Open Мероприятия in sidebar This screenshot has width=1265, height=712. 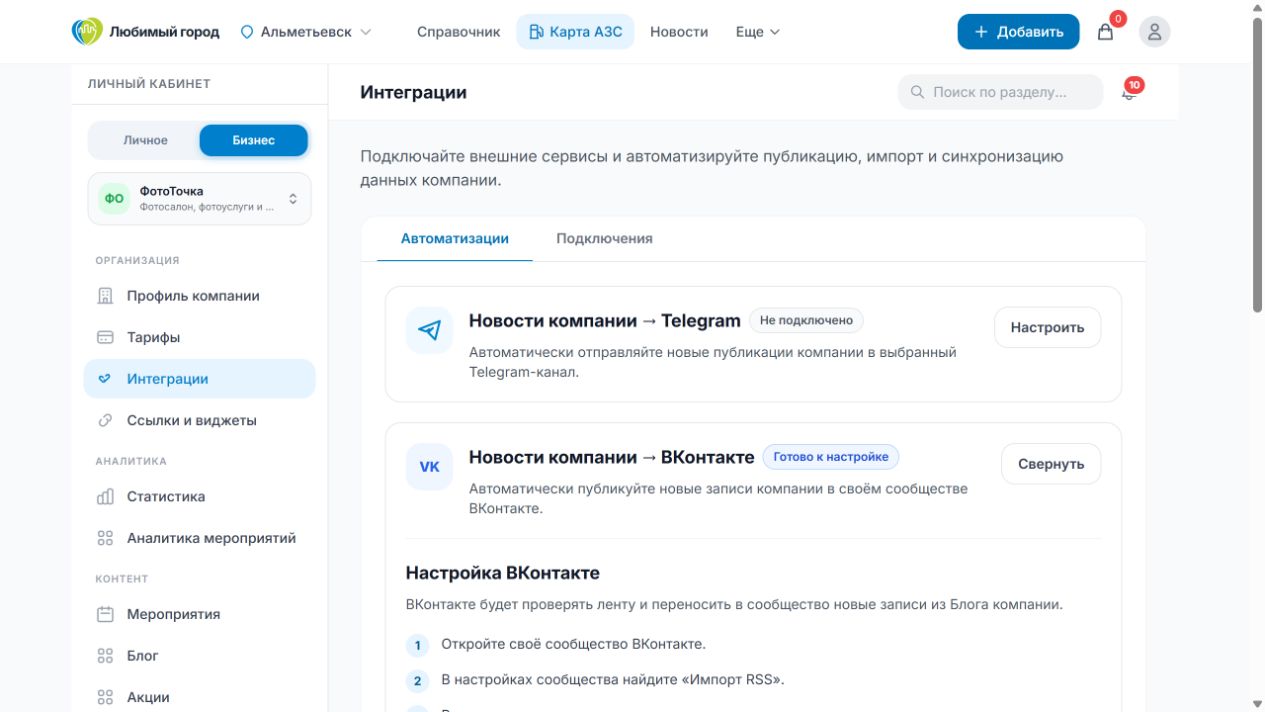pyautogui.click(x=200, y=615)
